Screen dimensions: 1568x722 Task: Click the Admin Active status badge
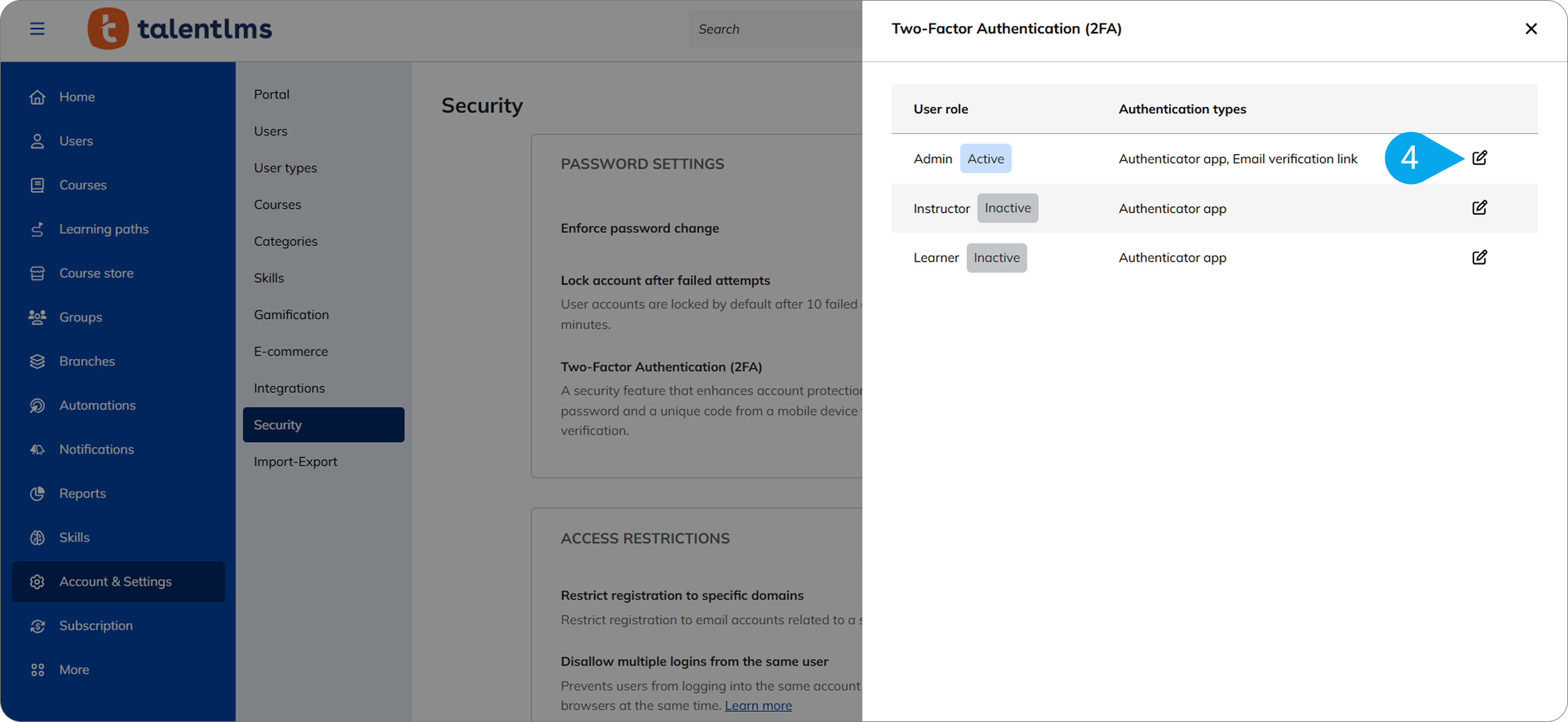[x=985, y=159]
